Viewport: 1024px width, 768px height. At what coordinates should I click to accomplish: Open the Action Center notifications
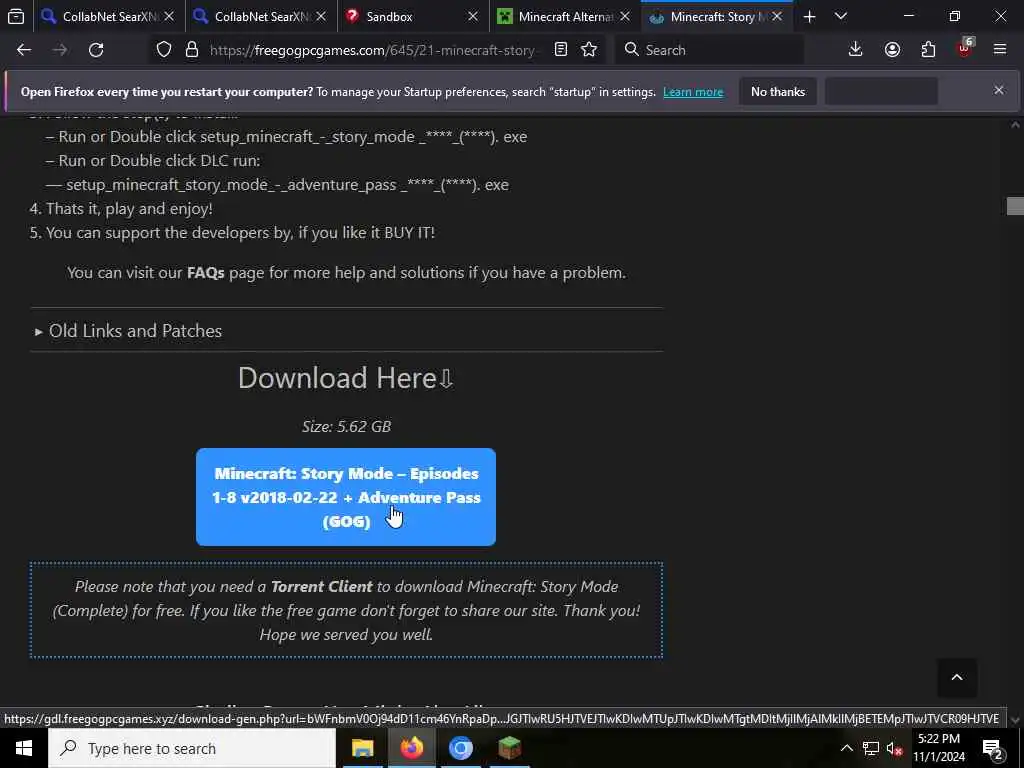click(x=993, y=748)
